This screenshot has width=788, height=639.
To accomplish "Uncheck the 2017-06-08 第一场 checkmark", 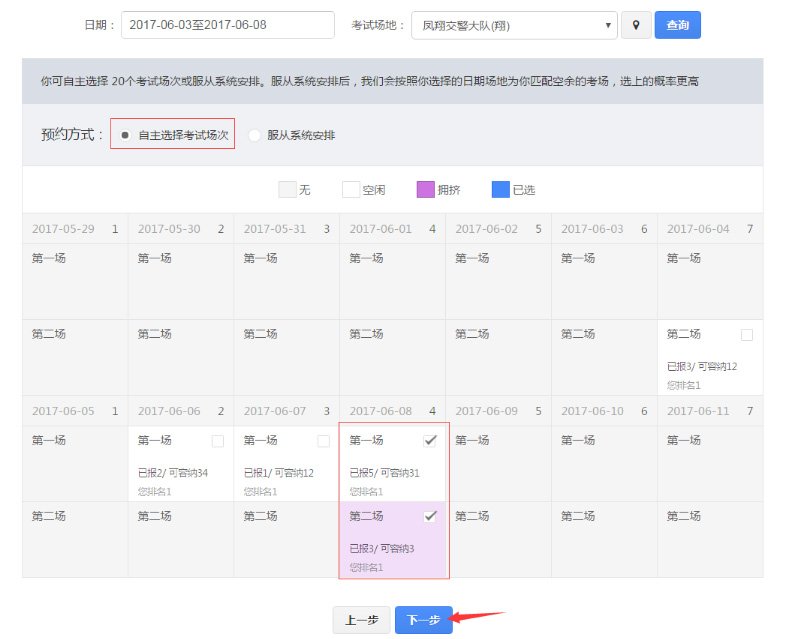I will point(430,440).
